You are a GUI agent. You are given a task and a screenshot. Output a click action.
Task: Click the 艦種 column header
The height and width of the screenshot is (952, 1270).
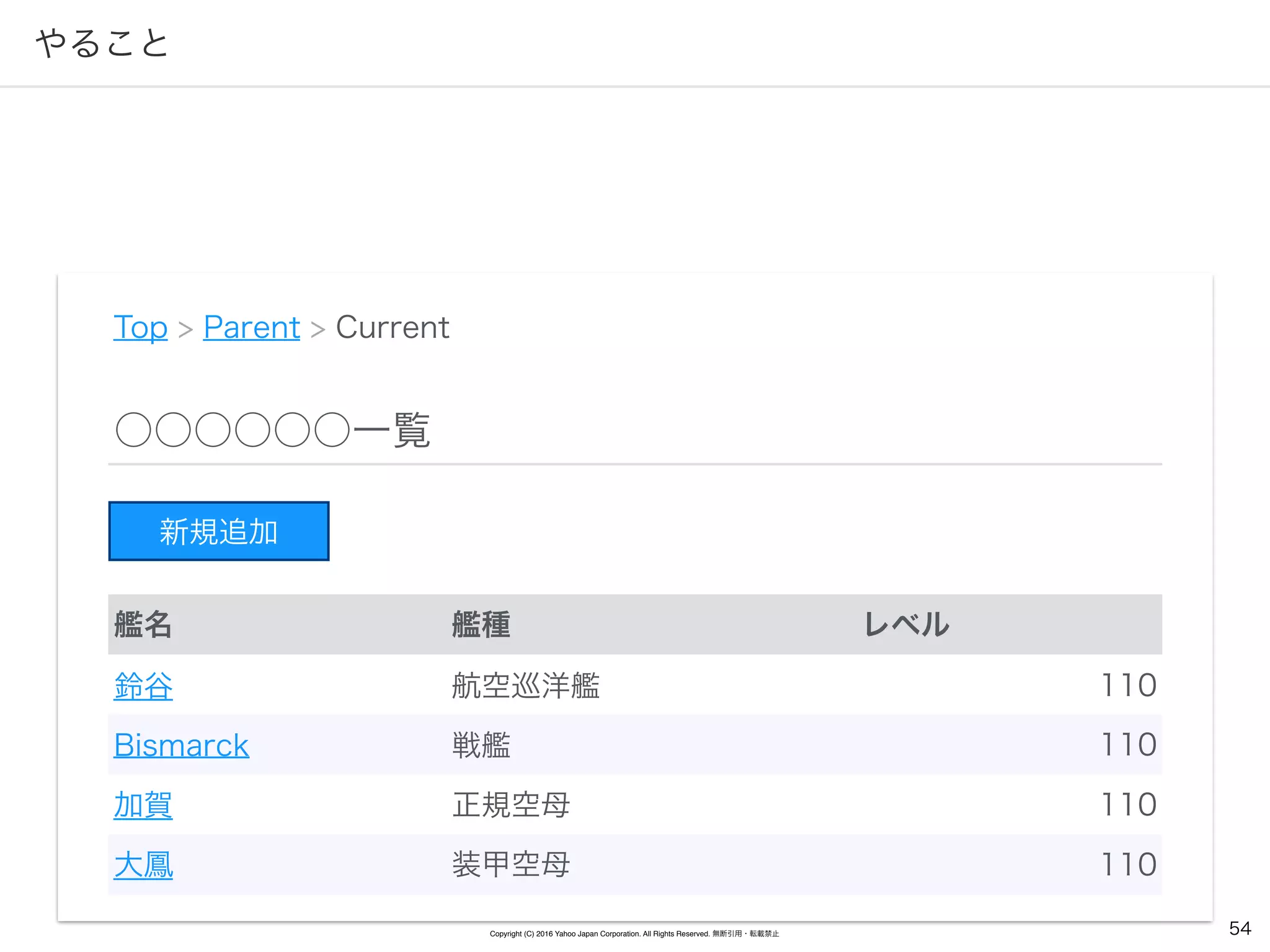pos(481,624)
